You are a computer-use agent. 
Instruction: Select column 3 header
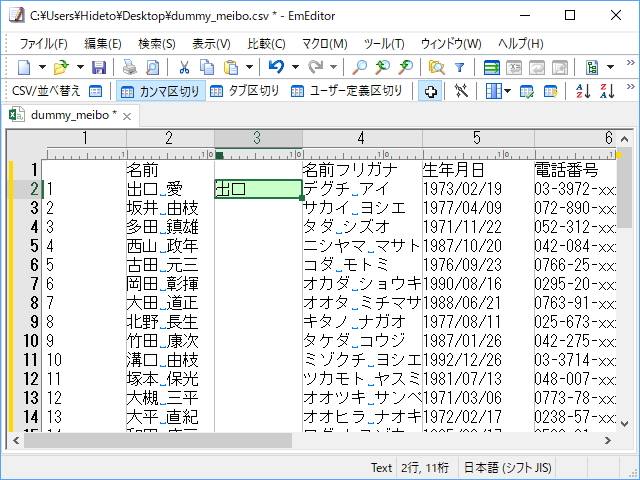pos(258,138)
